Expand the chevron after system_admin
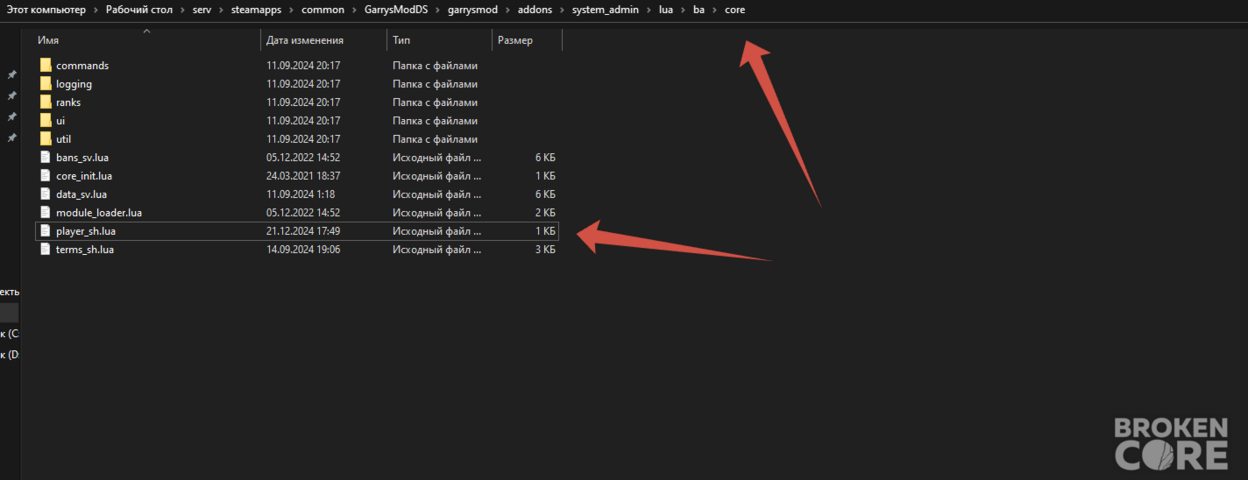Image resolution: width=1248 pixels, height=480 pixels. (649, 10)
